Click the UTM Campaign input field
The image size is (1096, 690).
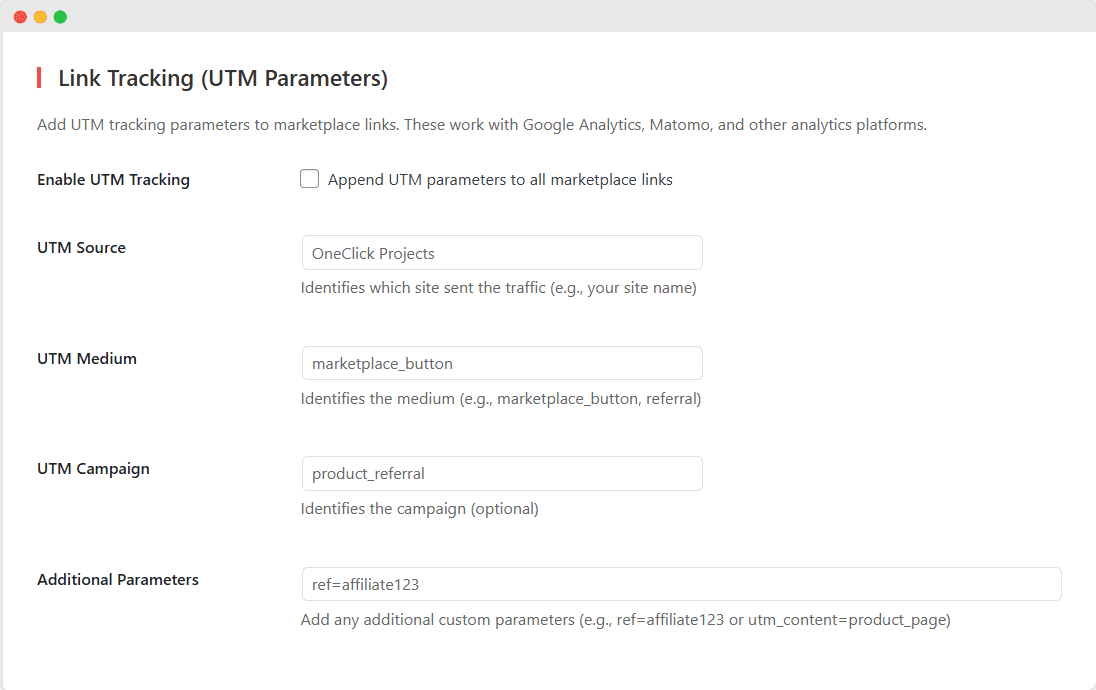[502, 473]
